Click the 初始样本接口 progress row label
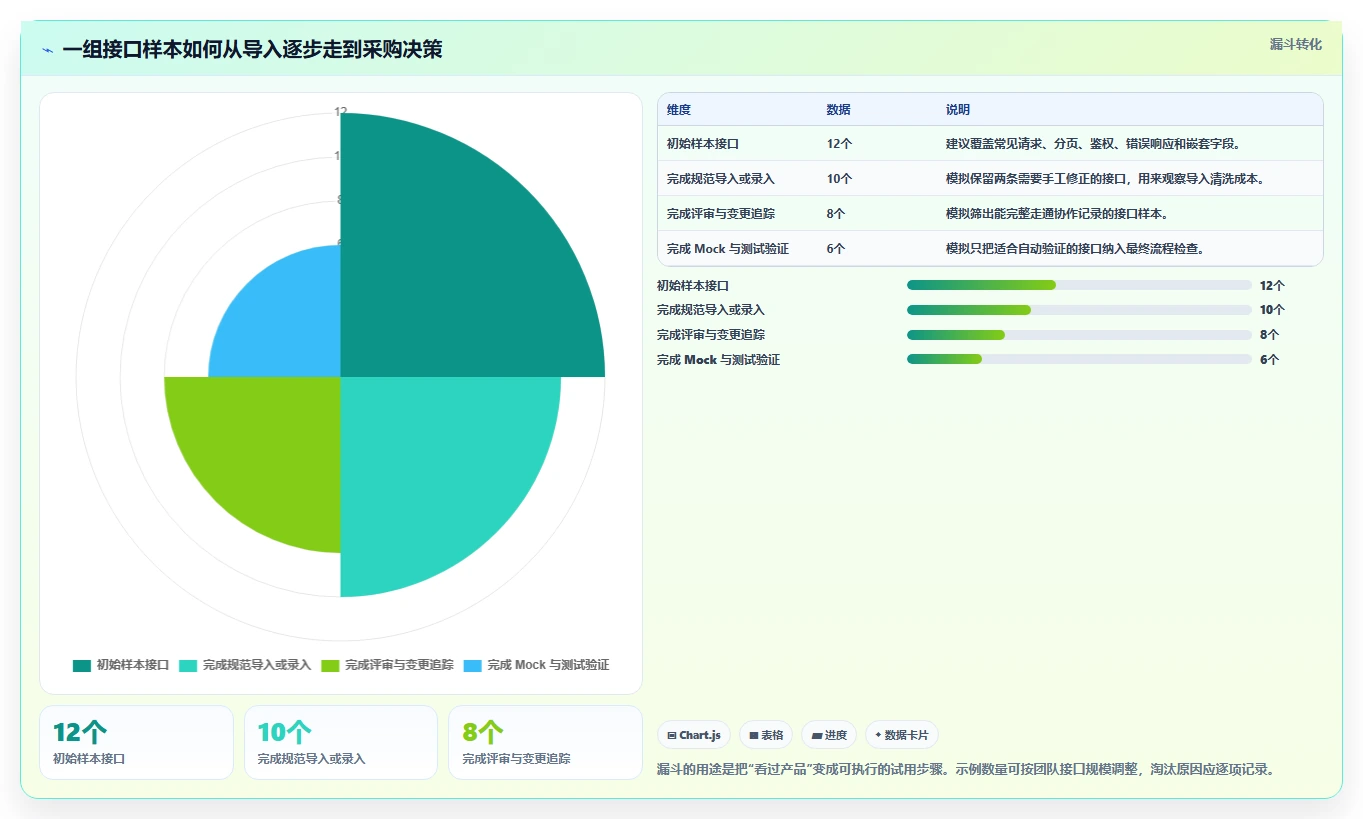The image size is (1363, 819). [693, 285]
